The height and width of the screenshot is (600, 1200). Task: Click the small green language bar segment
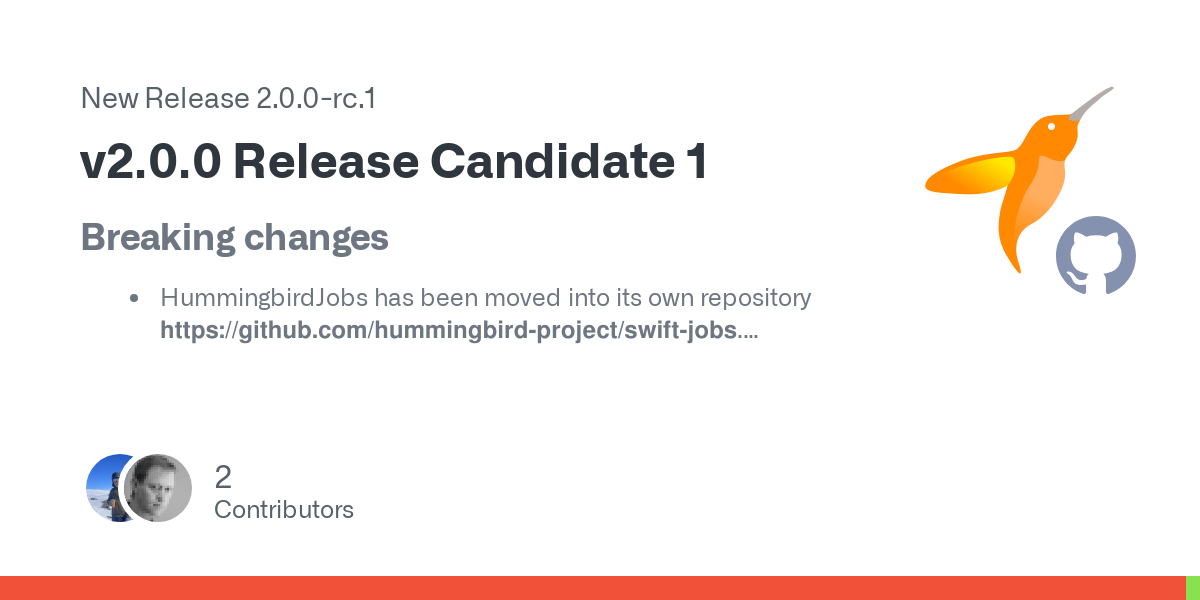point(1193,588)
